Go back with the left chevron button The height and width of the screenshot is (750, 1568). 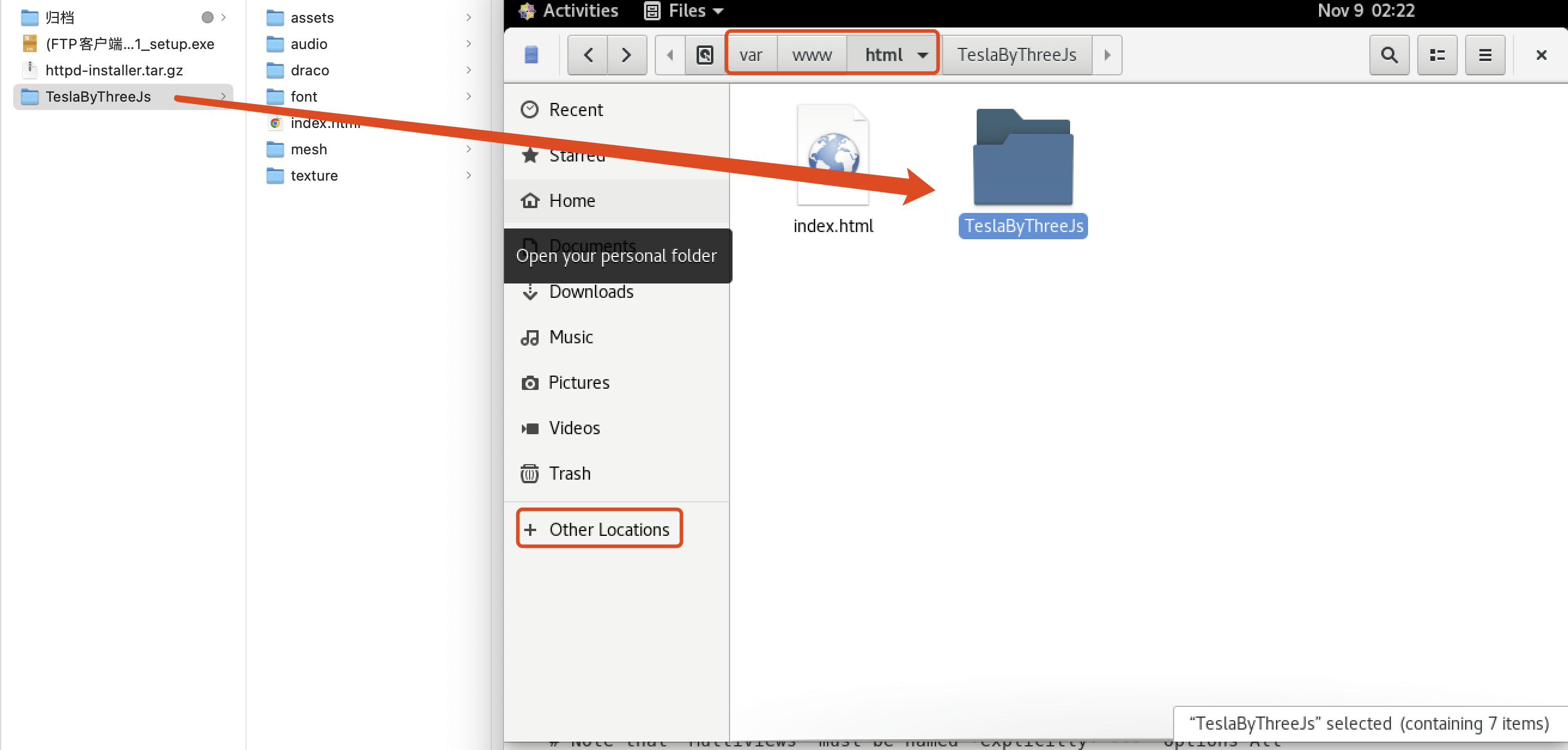click(x=587, y=55)
